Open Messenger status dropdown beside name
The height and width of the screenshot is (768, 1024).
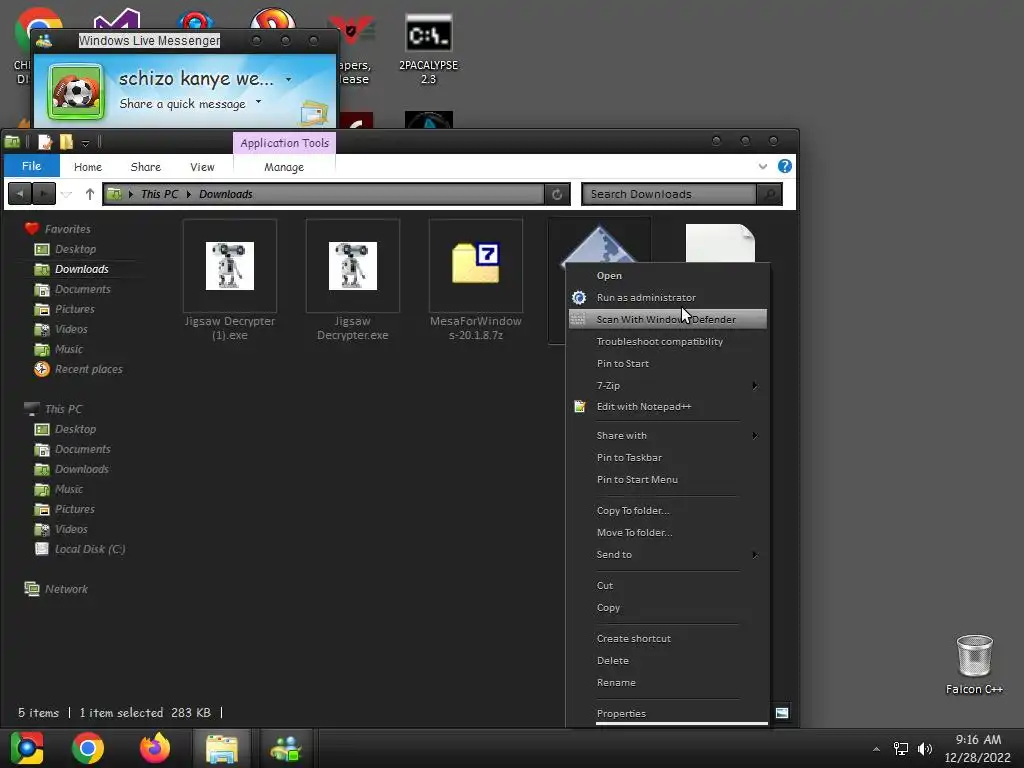(289, 80)
